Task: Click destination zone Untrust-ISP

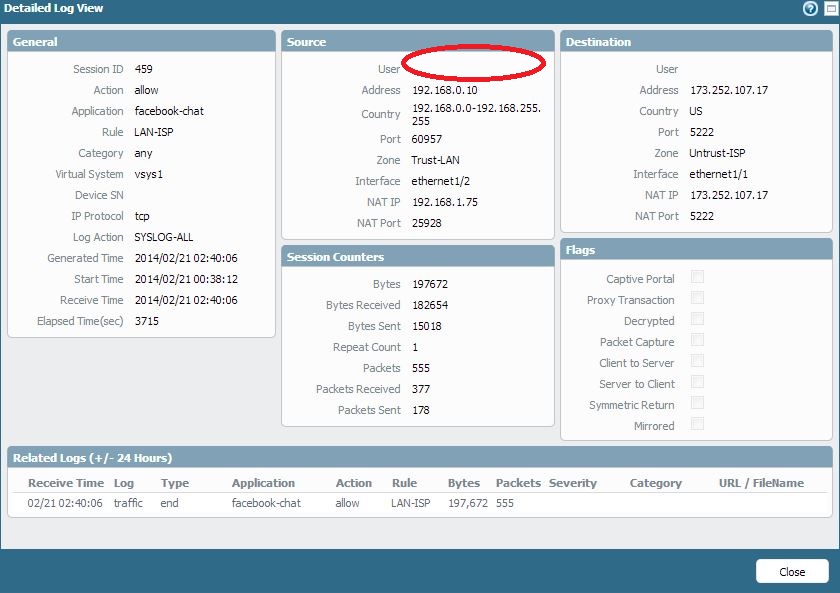Action: pyautogui.click(x=717, y=153)
